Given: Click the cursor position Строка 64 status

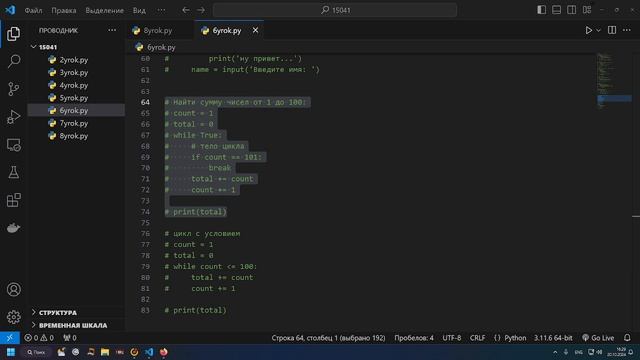Looking at the screenshot, I should pyautogui.click(x=328, y=338).
